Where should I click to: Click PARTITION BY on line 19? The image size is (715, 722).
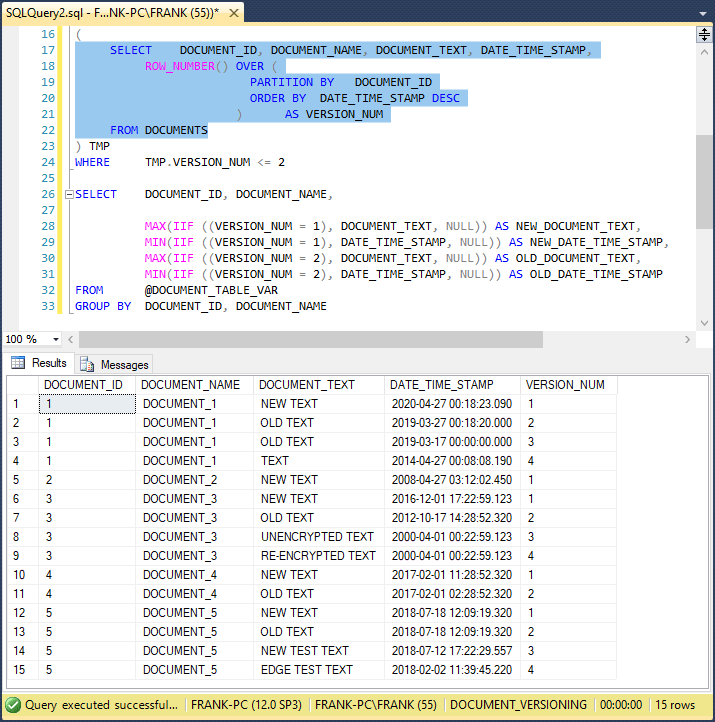[x=292, y=82]
